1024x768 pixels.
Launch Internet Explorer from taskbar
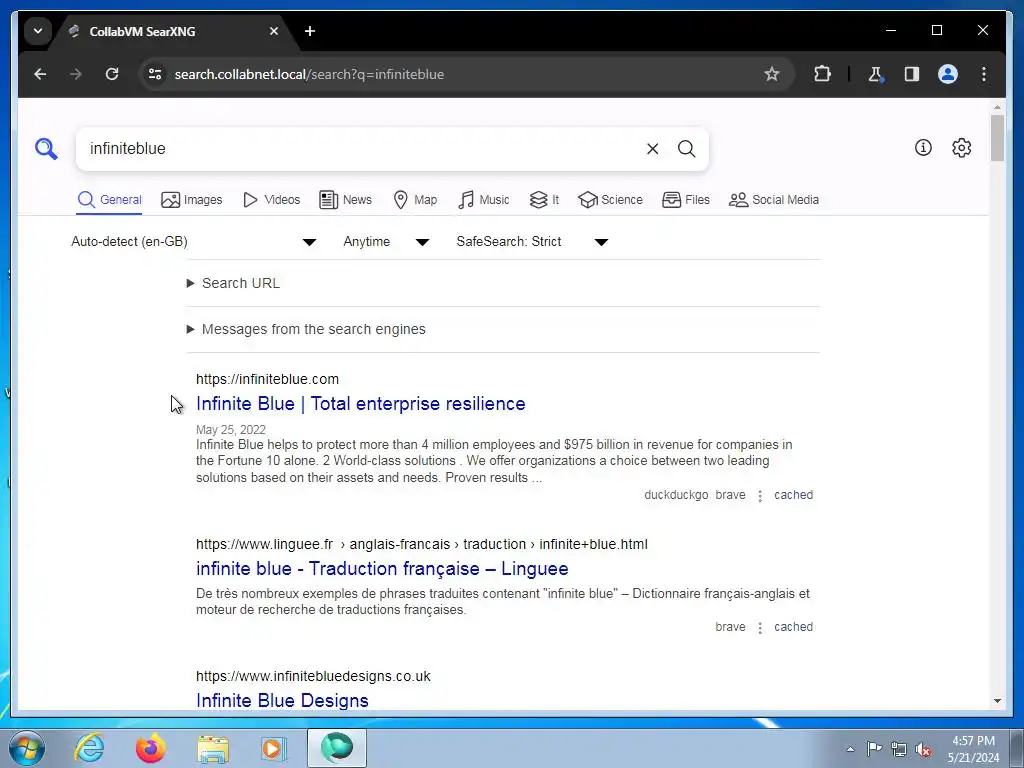[x=89, y=748]
